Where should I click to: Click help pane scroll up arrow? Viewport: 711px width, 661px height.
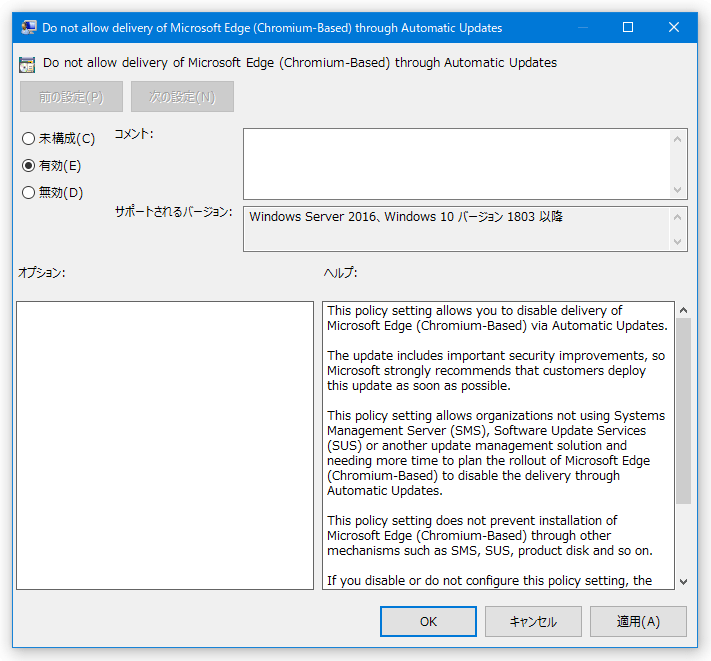point(684,310)
